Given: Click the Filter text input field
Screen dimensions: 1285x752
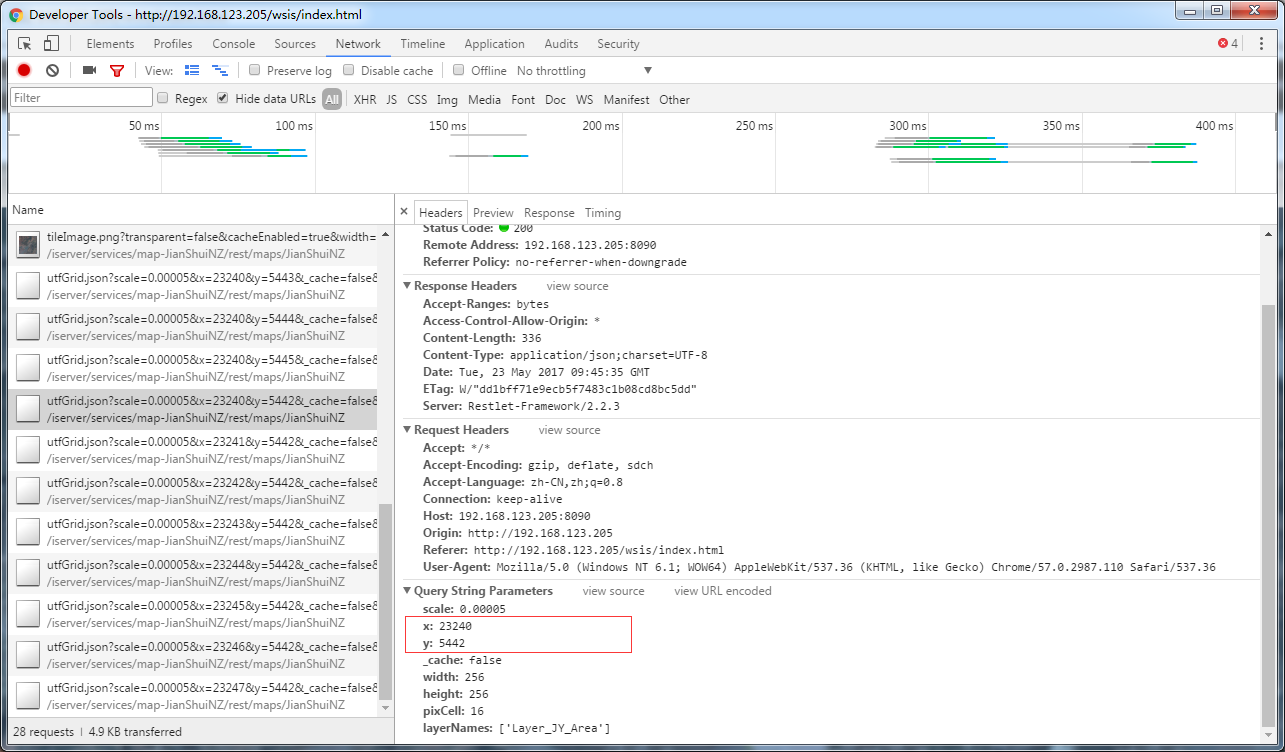Looking at the screenshot, I should coord(81,98).
